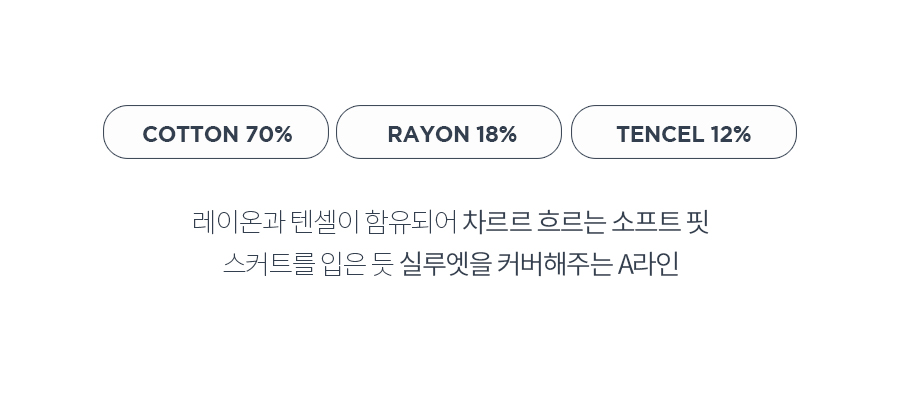Click the word TENCEL inside the badge
The height and width of the screenshot is (403, 900).
point(660,134)
